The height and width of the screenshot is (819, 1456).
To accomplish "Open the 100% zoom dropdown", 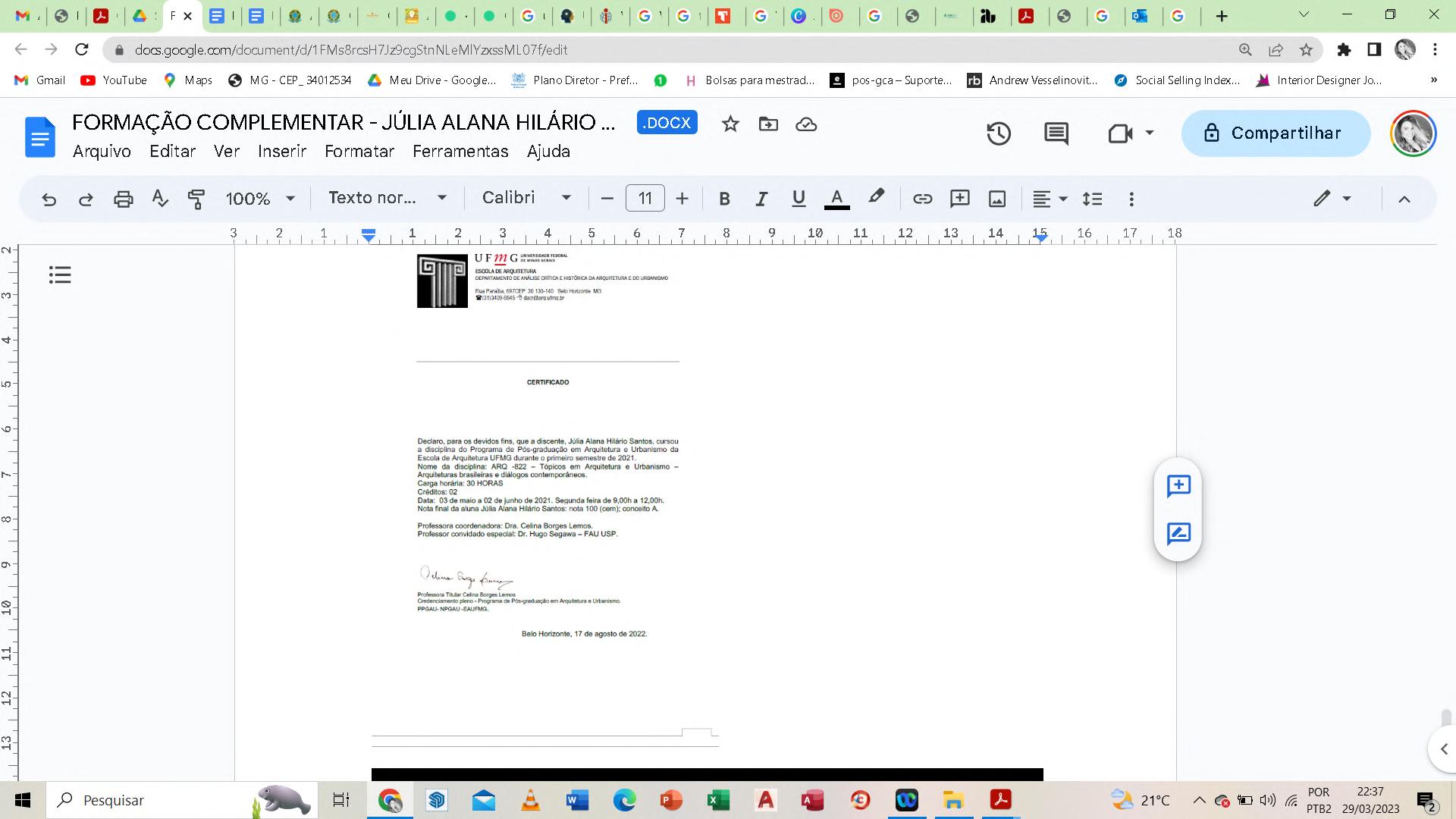I will coord(259,199).
